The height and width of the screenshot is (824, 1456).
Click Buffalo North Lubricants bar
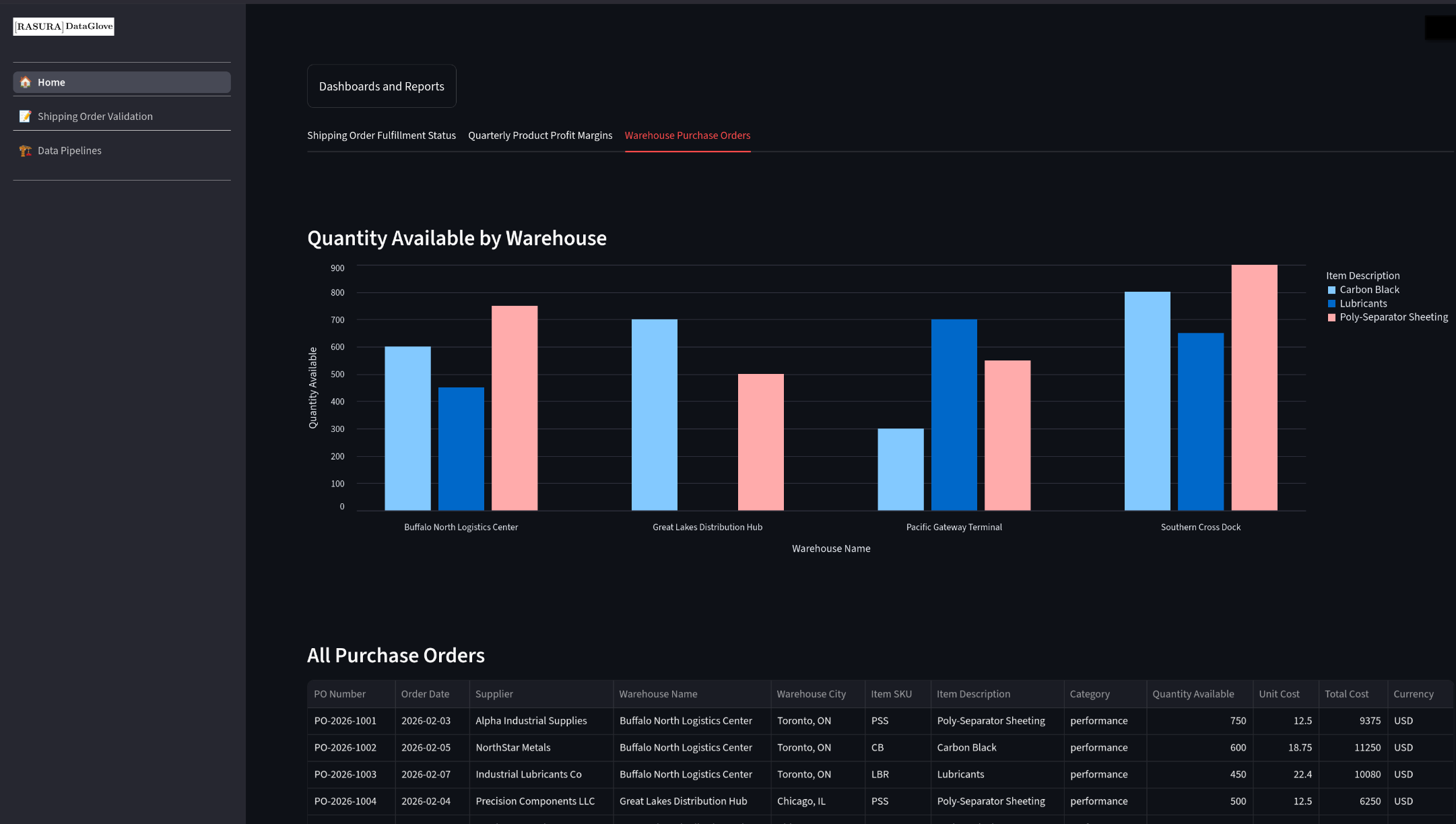click(461, 449)
